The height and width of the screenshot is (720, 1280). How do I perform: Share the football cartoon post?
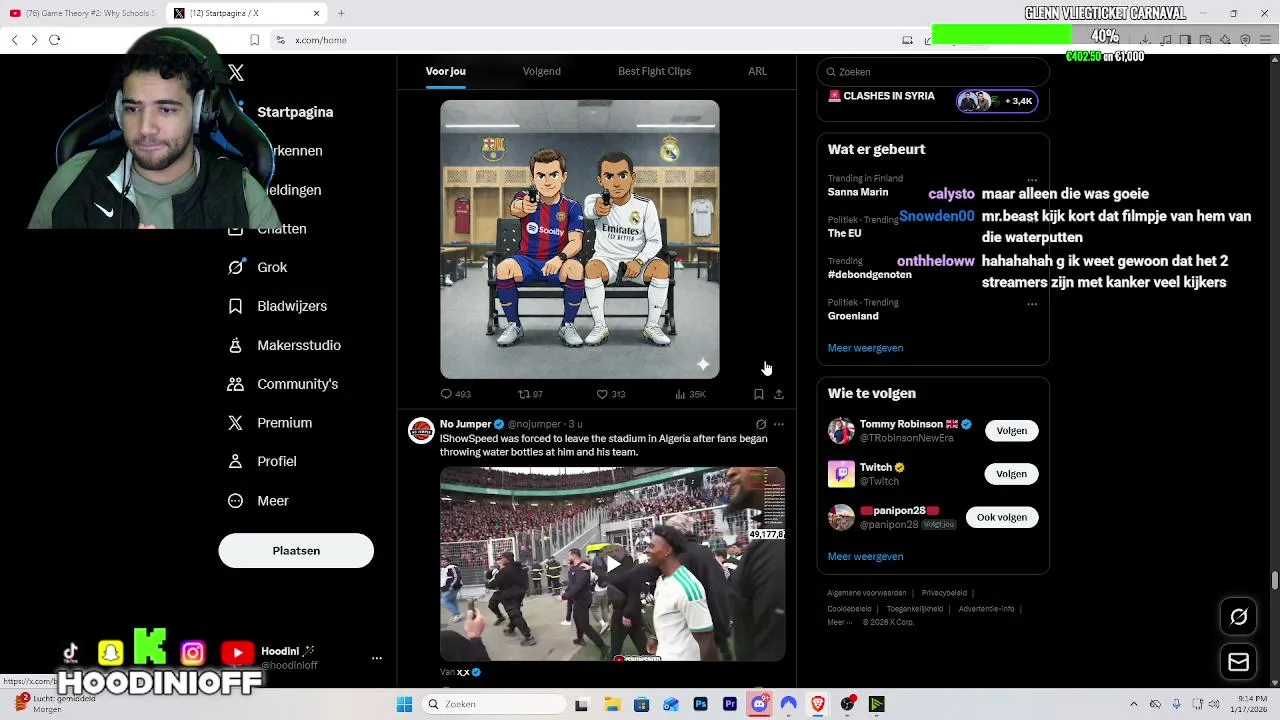(x=779, y=394)
